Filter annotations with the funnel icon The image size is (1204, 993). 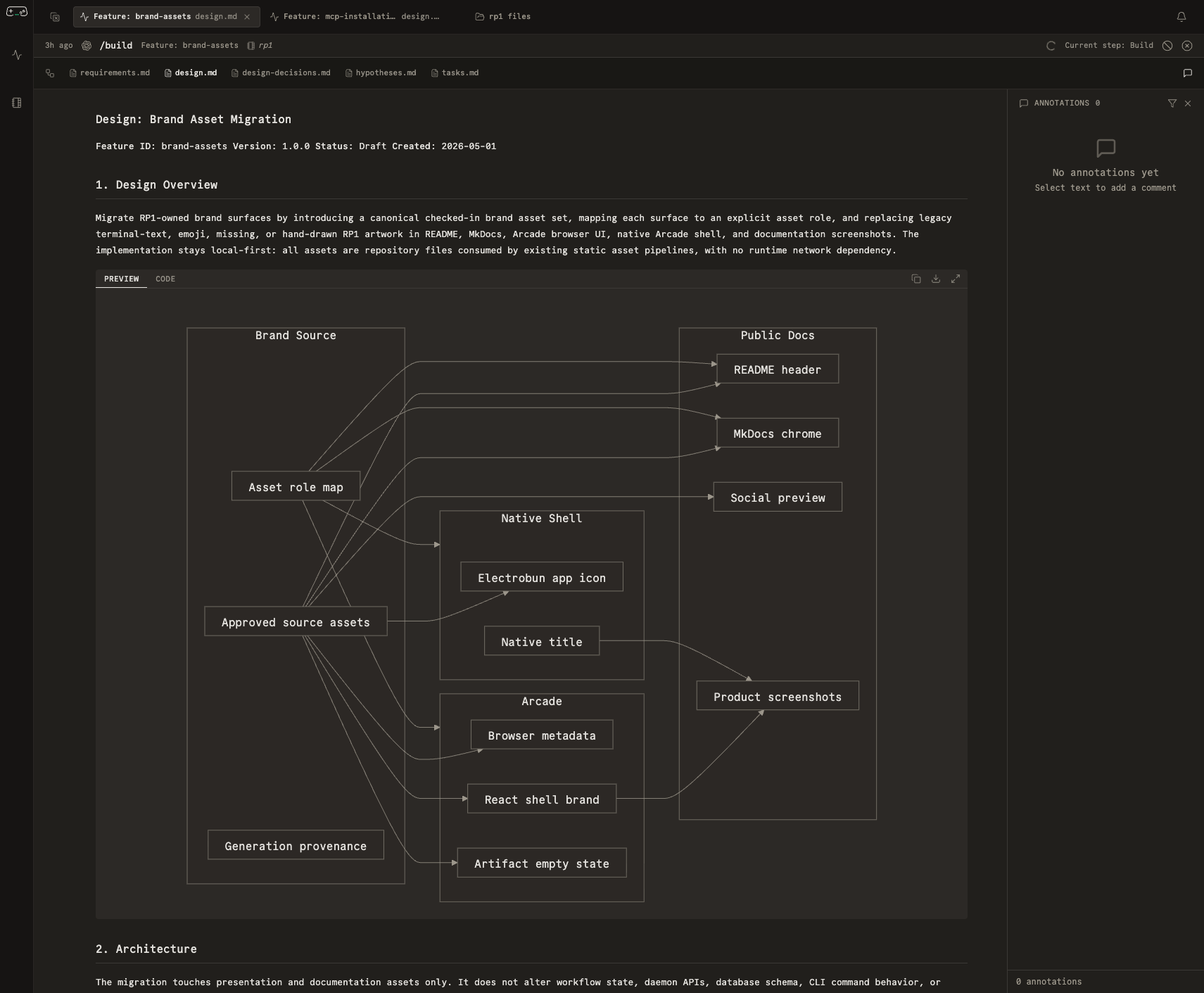tap(1172, 103)
